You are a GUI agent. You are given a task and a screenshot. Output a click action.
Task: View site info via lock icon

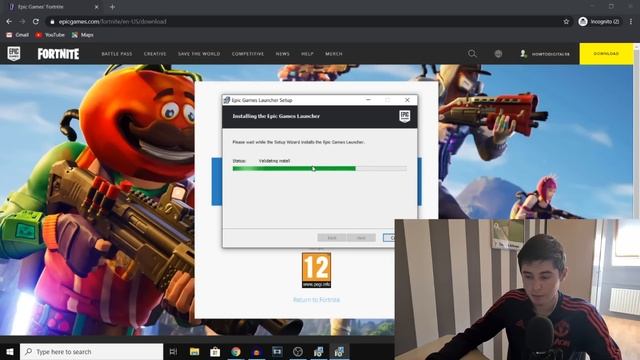click(x=52, y=22)
